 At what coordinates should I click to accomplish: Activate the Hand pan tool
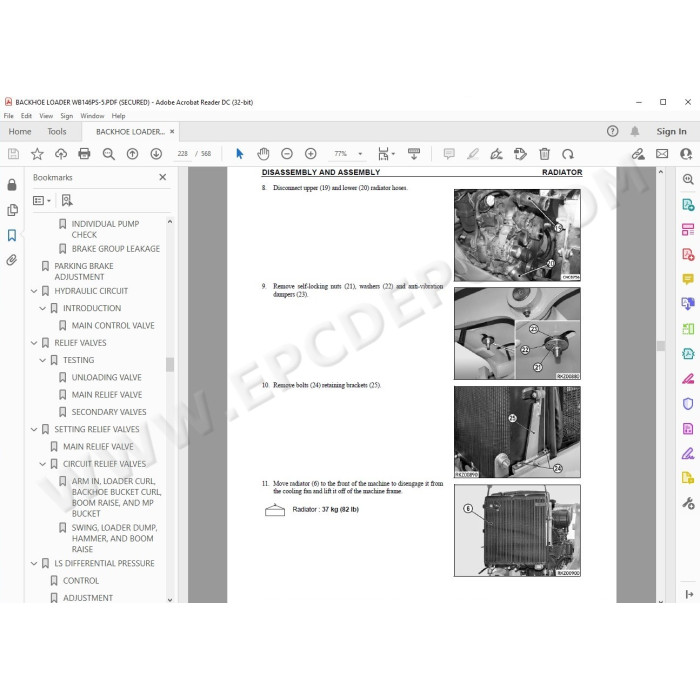pos(263,154)
